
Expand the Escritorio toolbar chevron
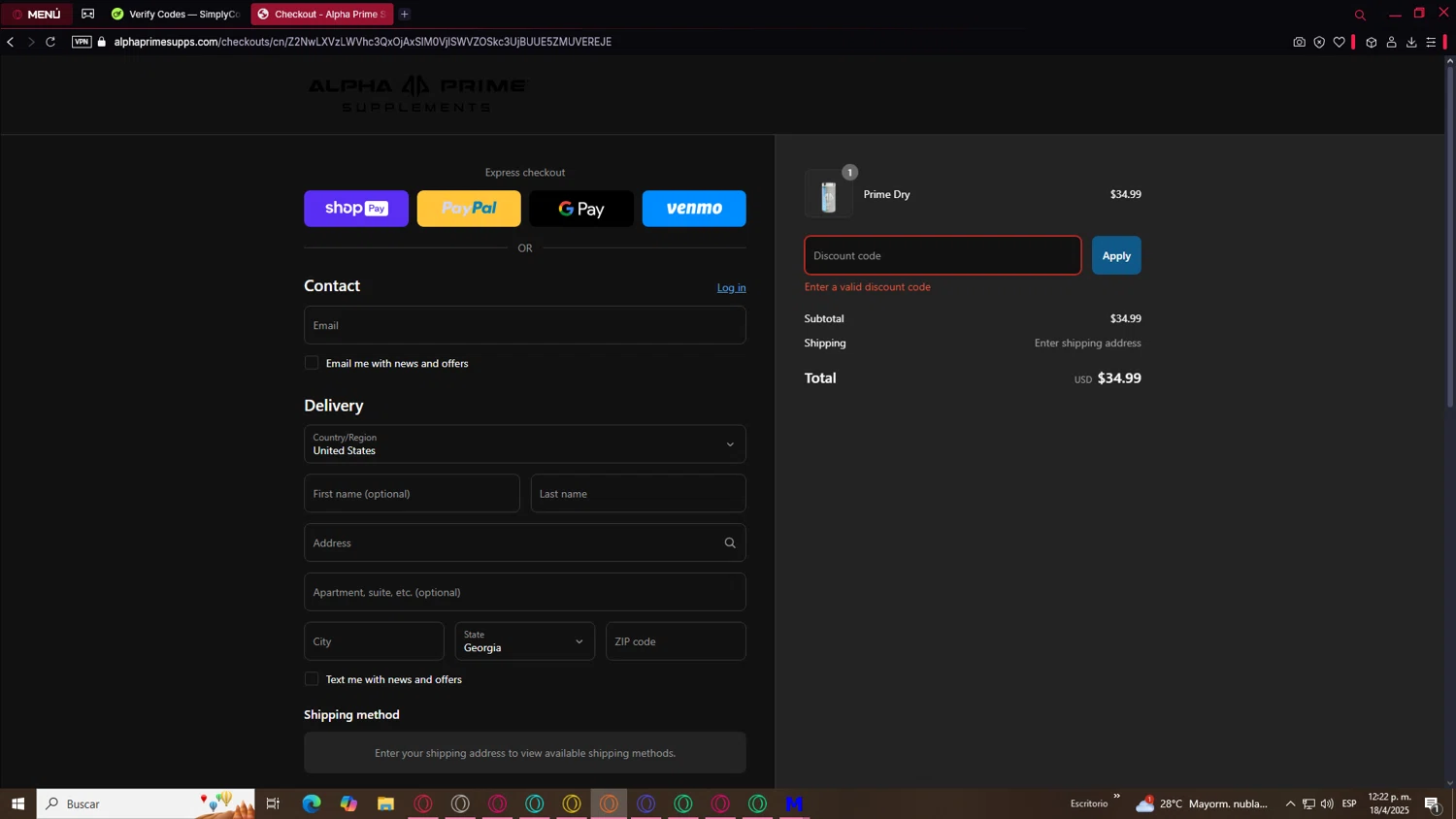(x=1116, y=797)
